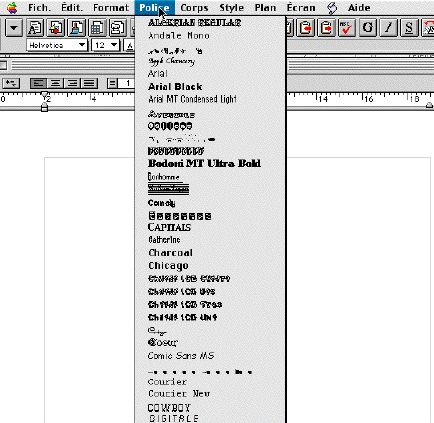Expand the toolbar arrow dropdown button
434x423 pixels.
coord(14,27)
